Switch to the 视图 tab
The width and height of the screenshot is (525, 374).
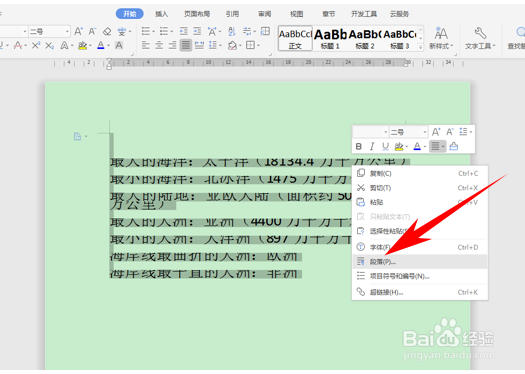tap(297, 14)
